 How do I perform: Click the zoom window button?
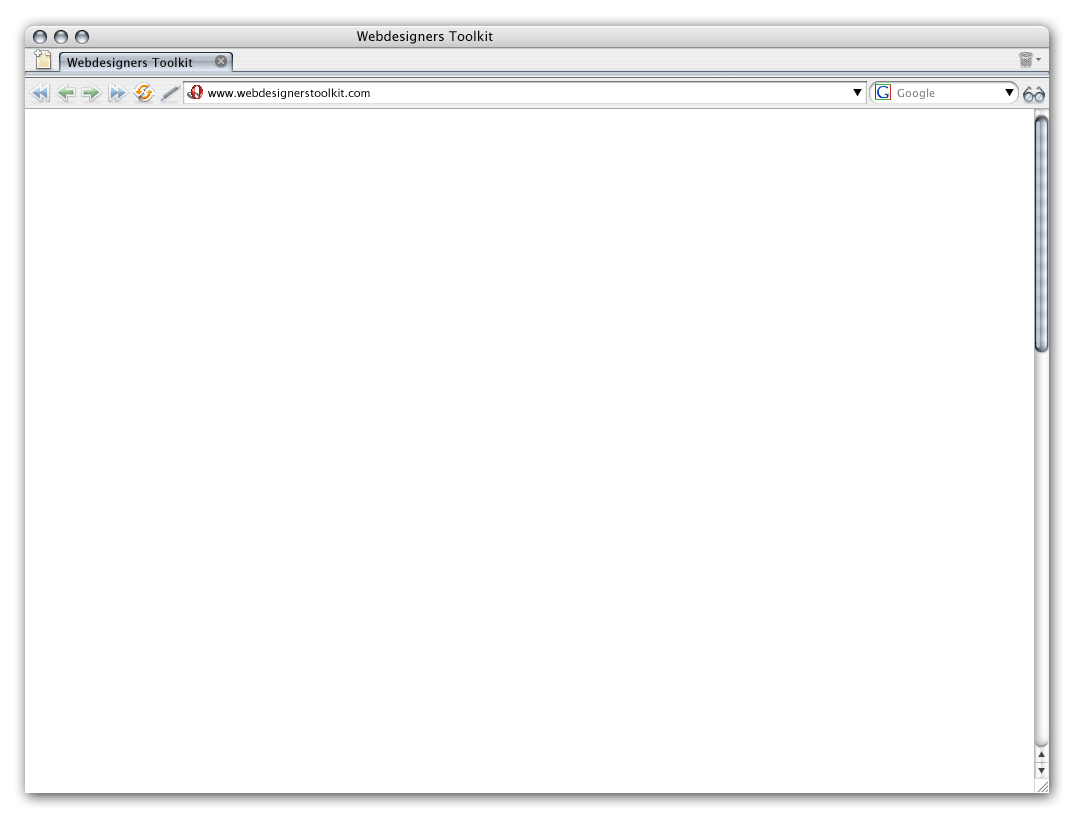(82, 37)
